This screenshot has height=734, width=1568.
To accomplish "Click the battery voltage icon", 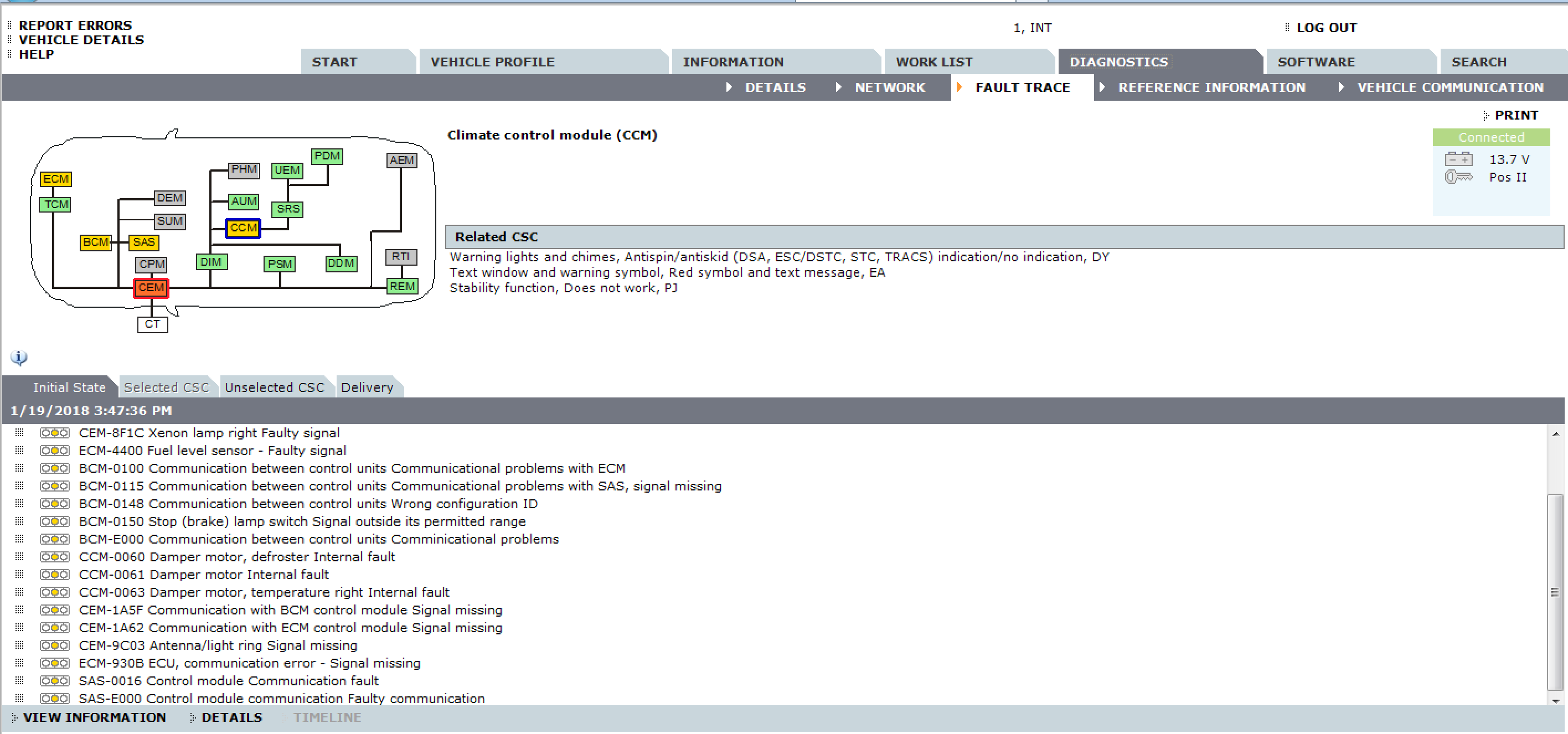I will pyautogui.click(x=1458, y=159).
